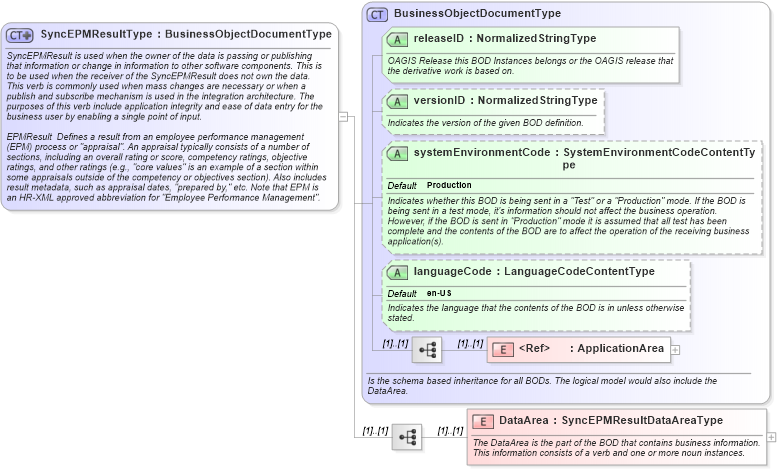The image size is (777, 469).
Task: Click the <Ref> : ApplicationArea label
Action: point(591,349)
